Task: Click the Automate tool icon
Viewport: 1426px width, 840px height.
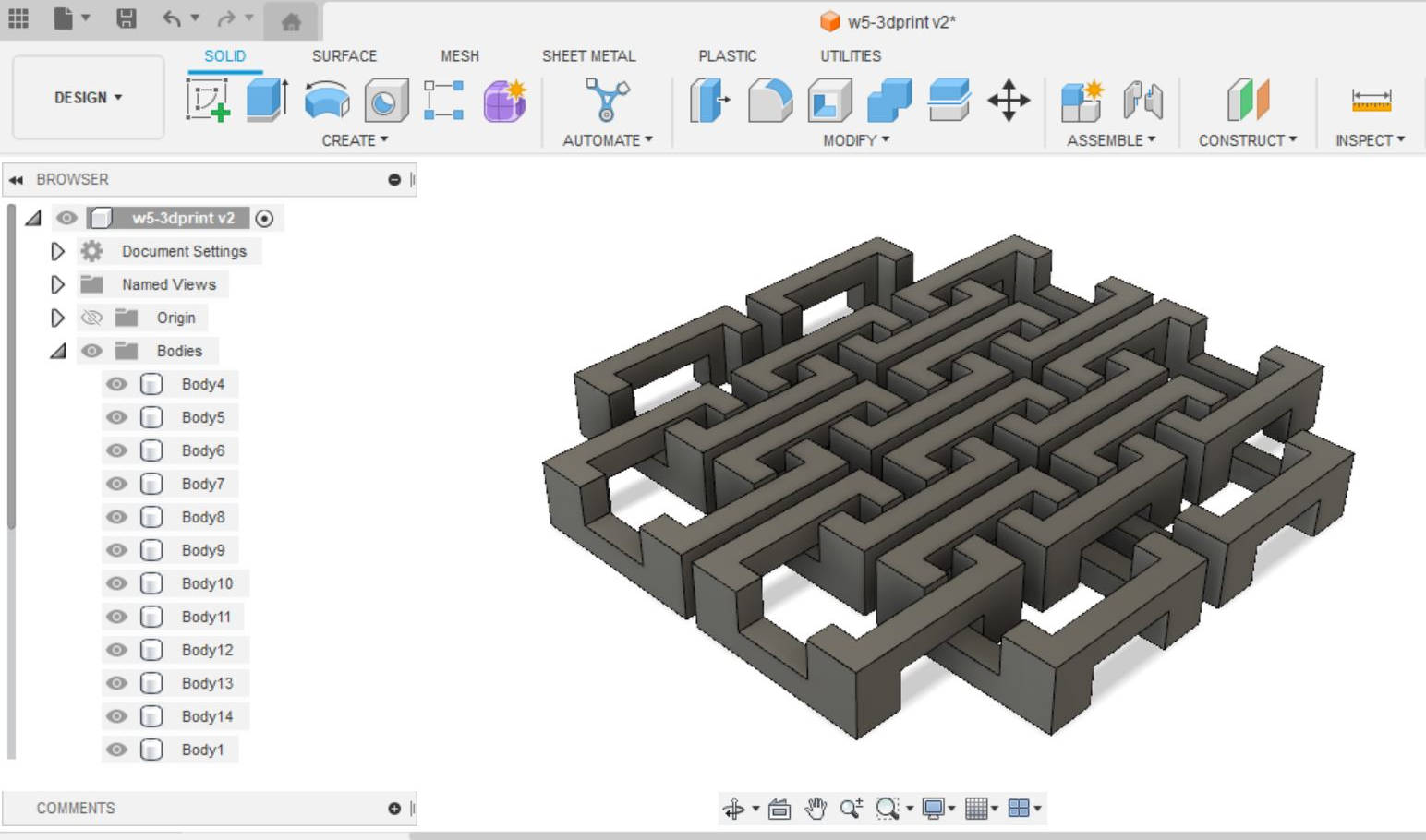Action: [607, 100]
